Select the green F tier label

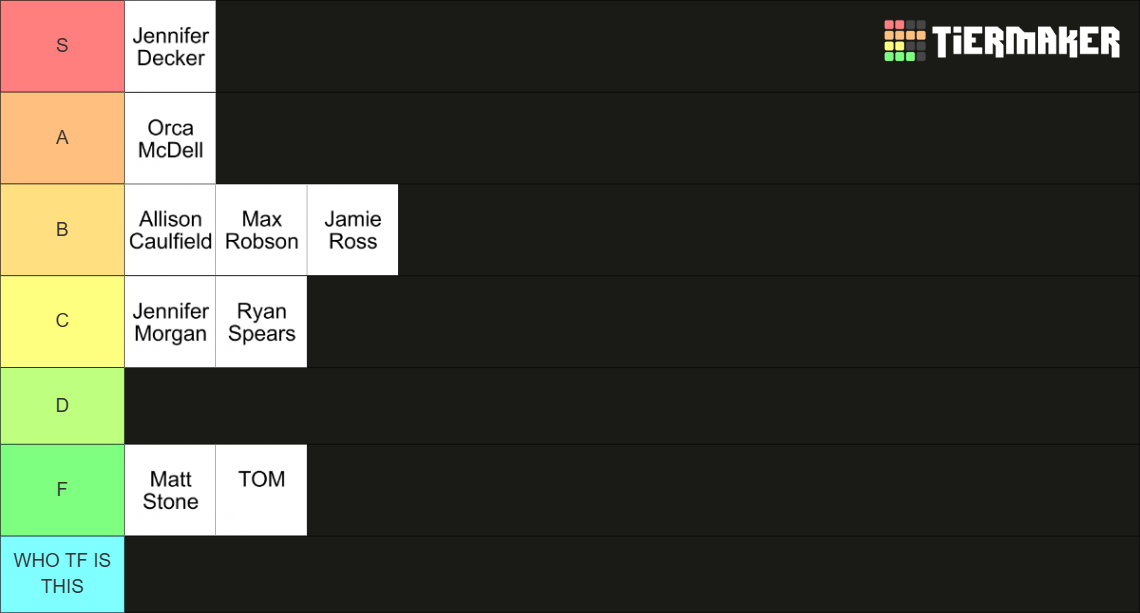62,490
